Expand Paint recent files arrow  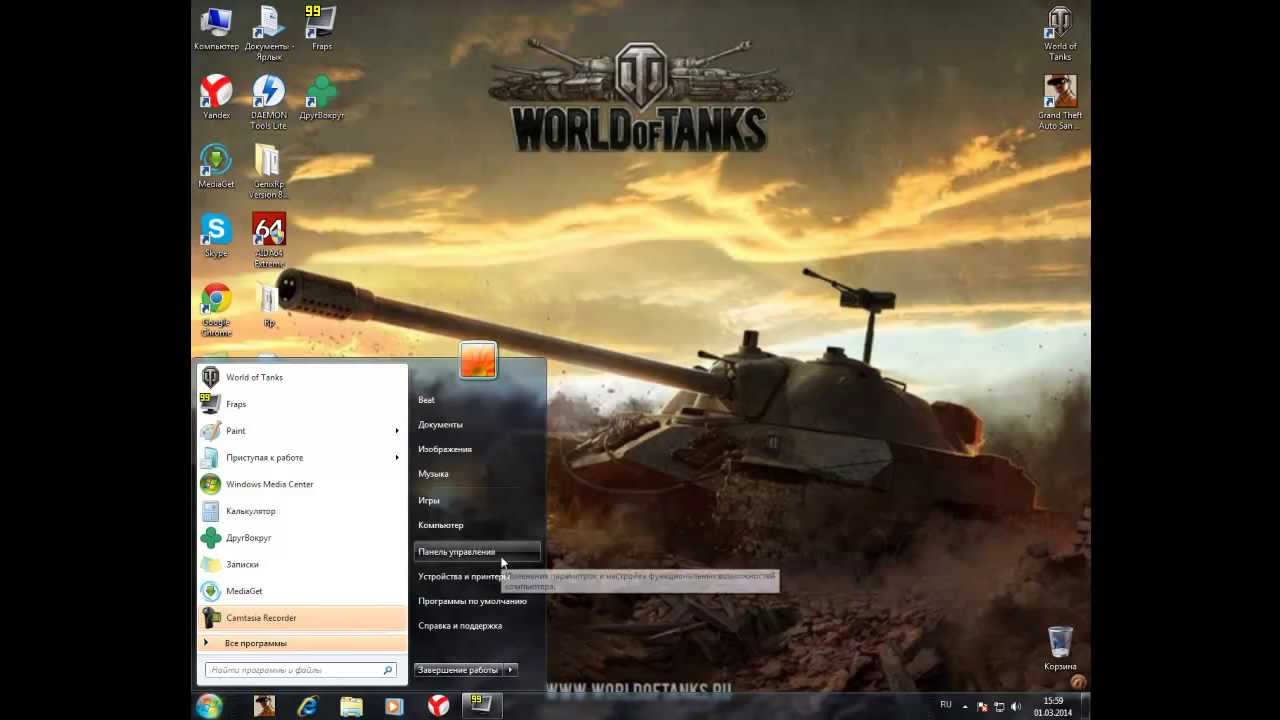(398, 431)
